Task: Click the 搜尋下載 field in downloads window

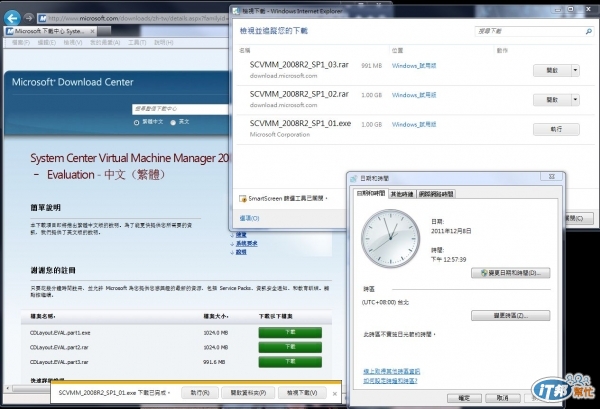Action: pyautogui.click(x=530, y=31)
